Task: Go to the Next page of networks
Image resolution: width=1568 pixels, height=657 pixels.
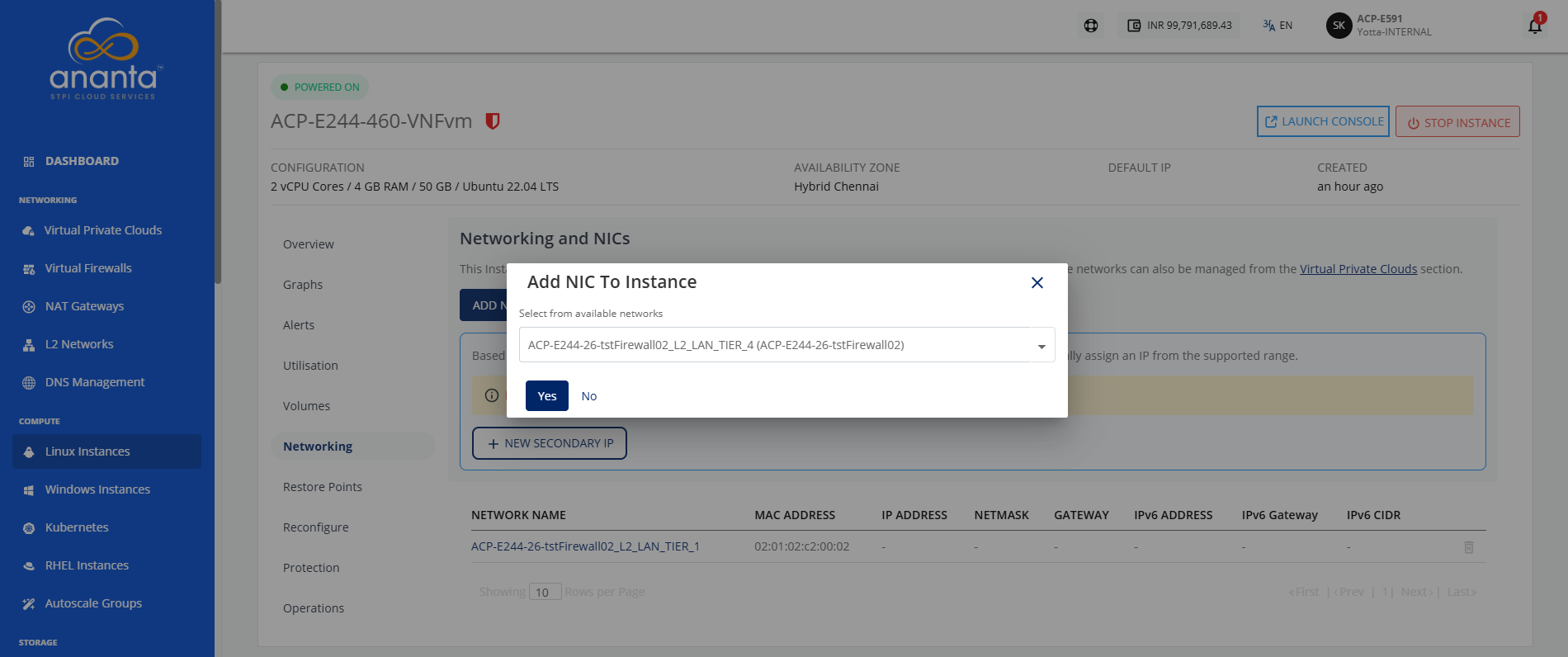Action: 1416,592
